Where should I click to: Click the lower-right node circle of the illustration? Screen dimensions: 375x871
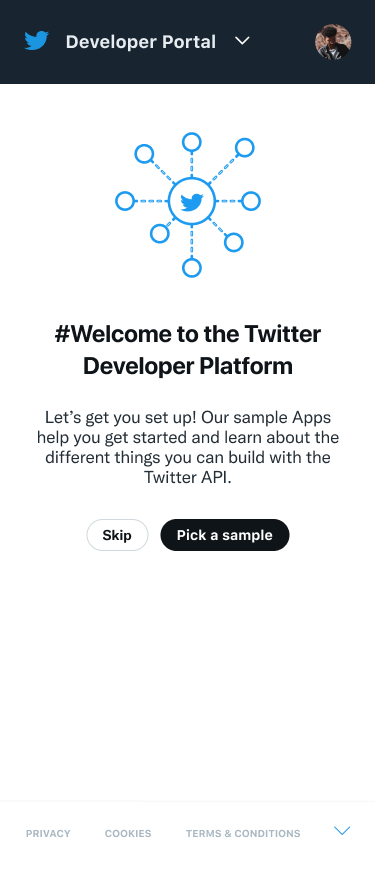(234, 242)
